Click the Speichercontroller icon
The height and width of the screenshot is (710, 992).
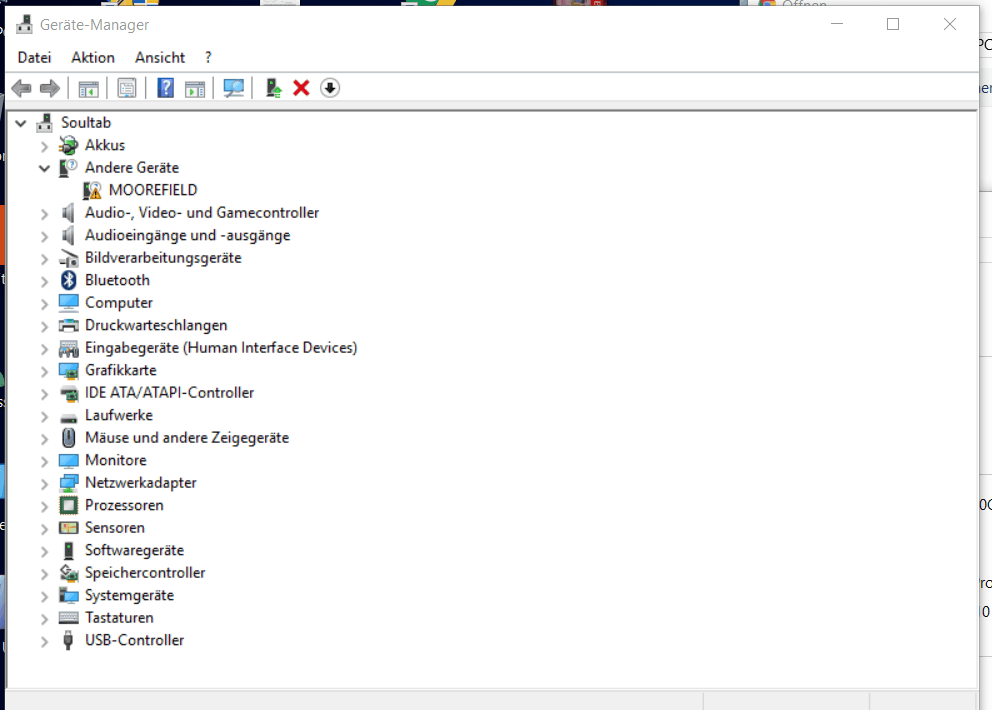pyautogui.click(x=68, y=573)
